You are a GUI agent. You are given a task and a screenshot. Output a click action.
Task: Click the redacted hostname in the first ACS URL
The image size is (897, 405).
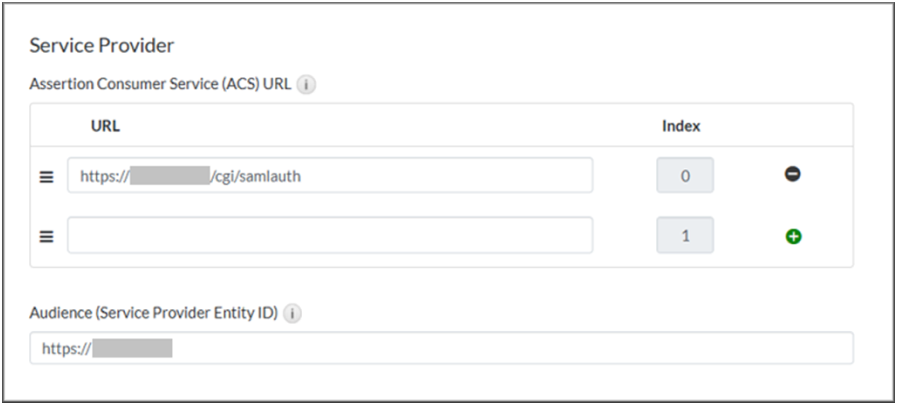pos(169,175)
